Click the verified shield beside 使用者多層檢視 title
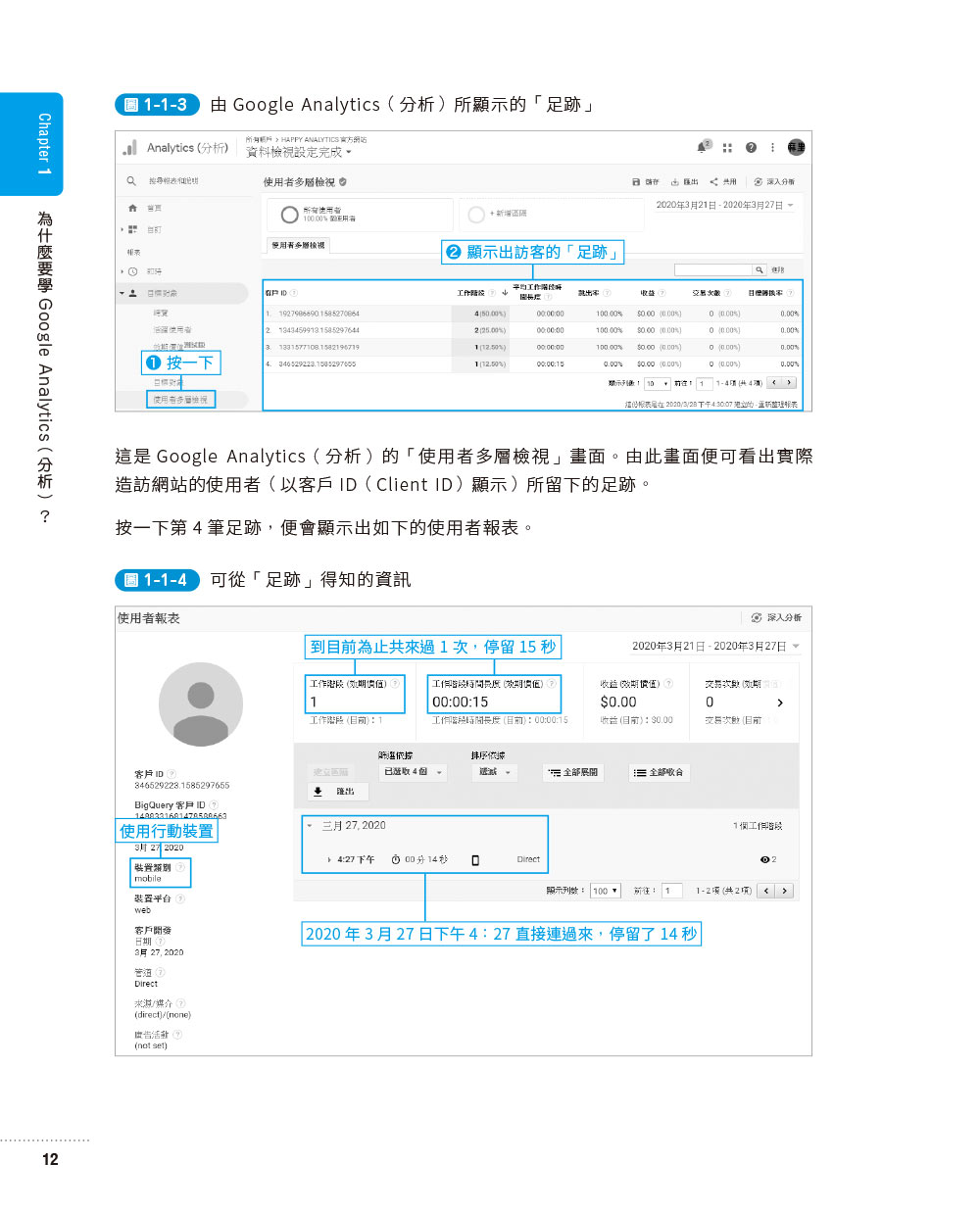This screenshot has width=980, height=1212. coord(343,182)
